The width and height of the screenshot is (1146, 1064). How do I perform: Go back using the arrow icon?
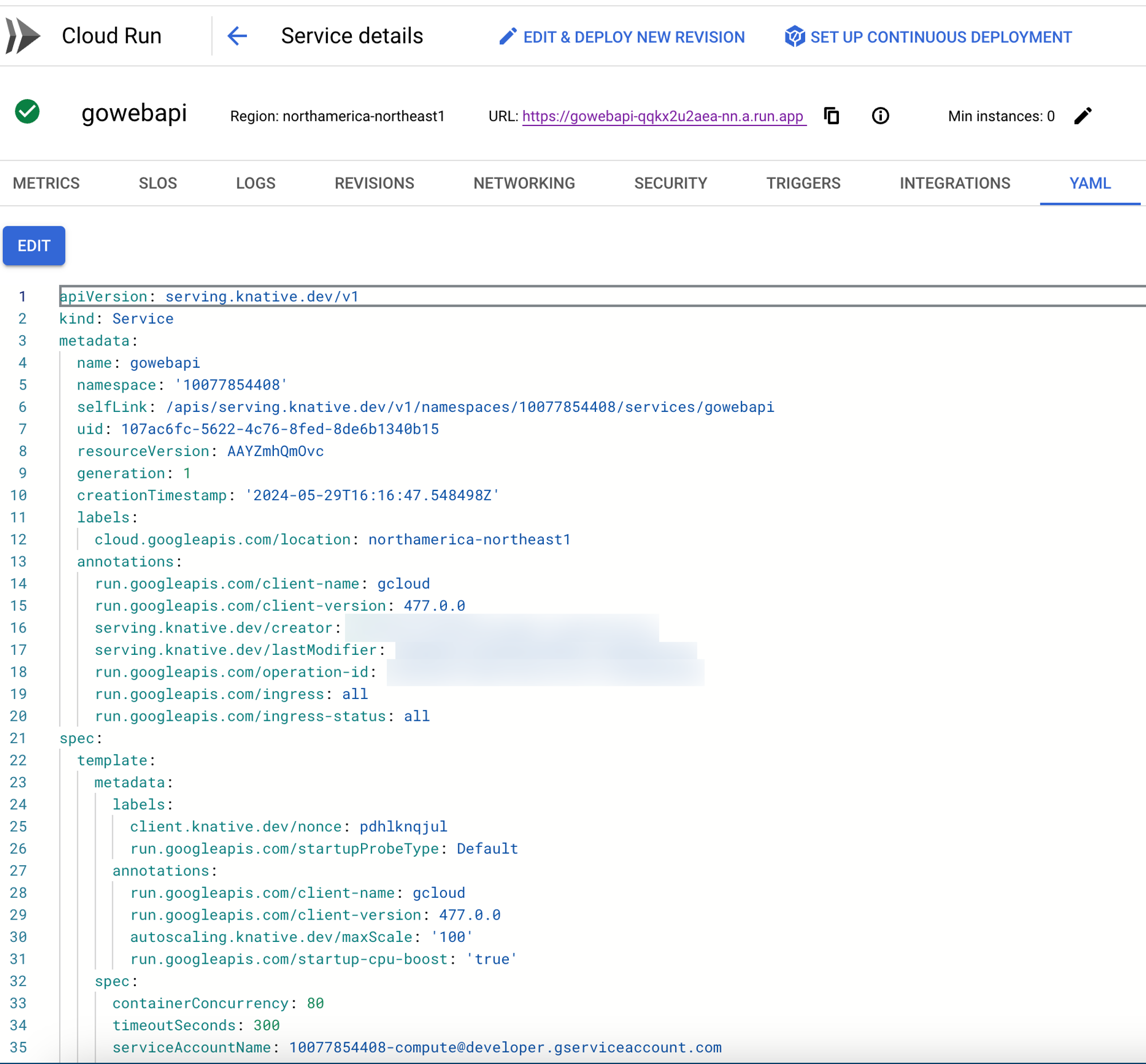(x=237, y=36)
